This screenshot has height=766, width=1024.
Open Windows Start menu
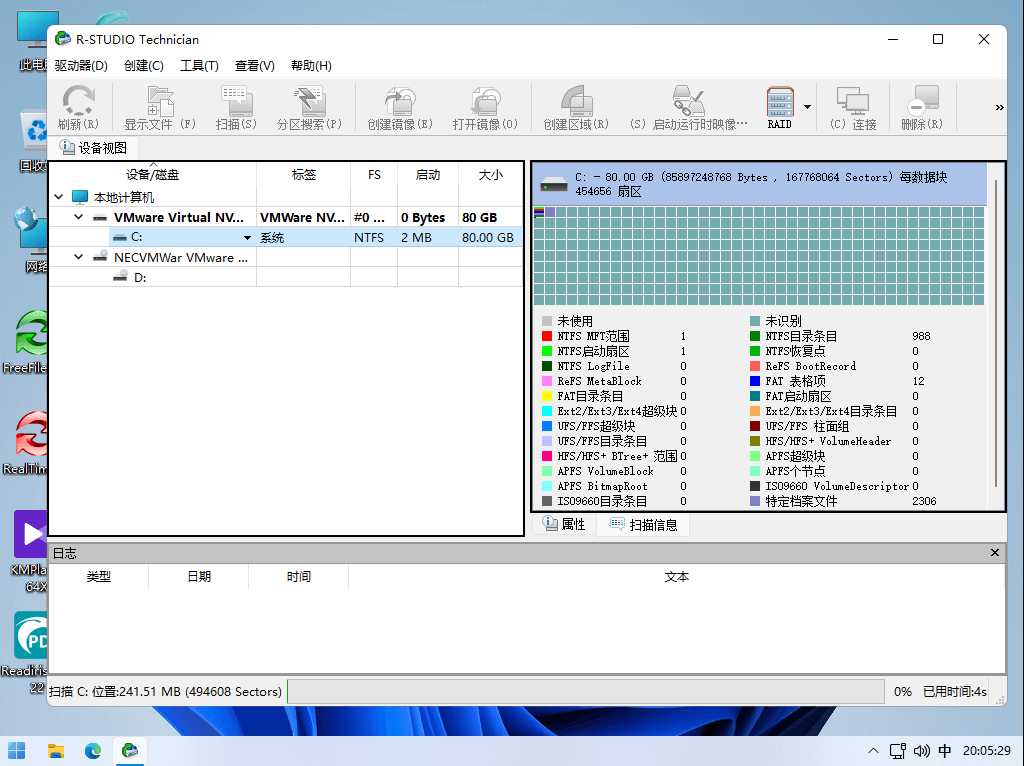(x=16, y=751)
